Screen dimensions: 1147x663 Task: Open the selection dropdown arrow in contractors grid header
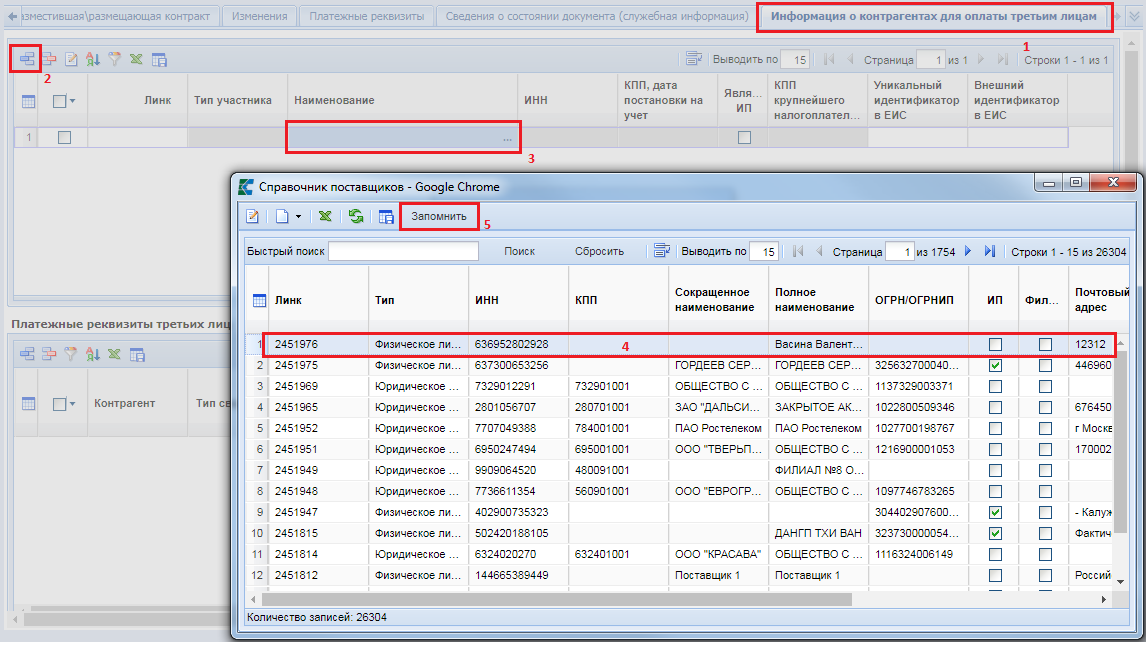click(x=72, y=101)
